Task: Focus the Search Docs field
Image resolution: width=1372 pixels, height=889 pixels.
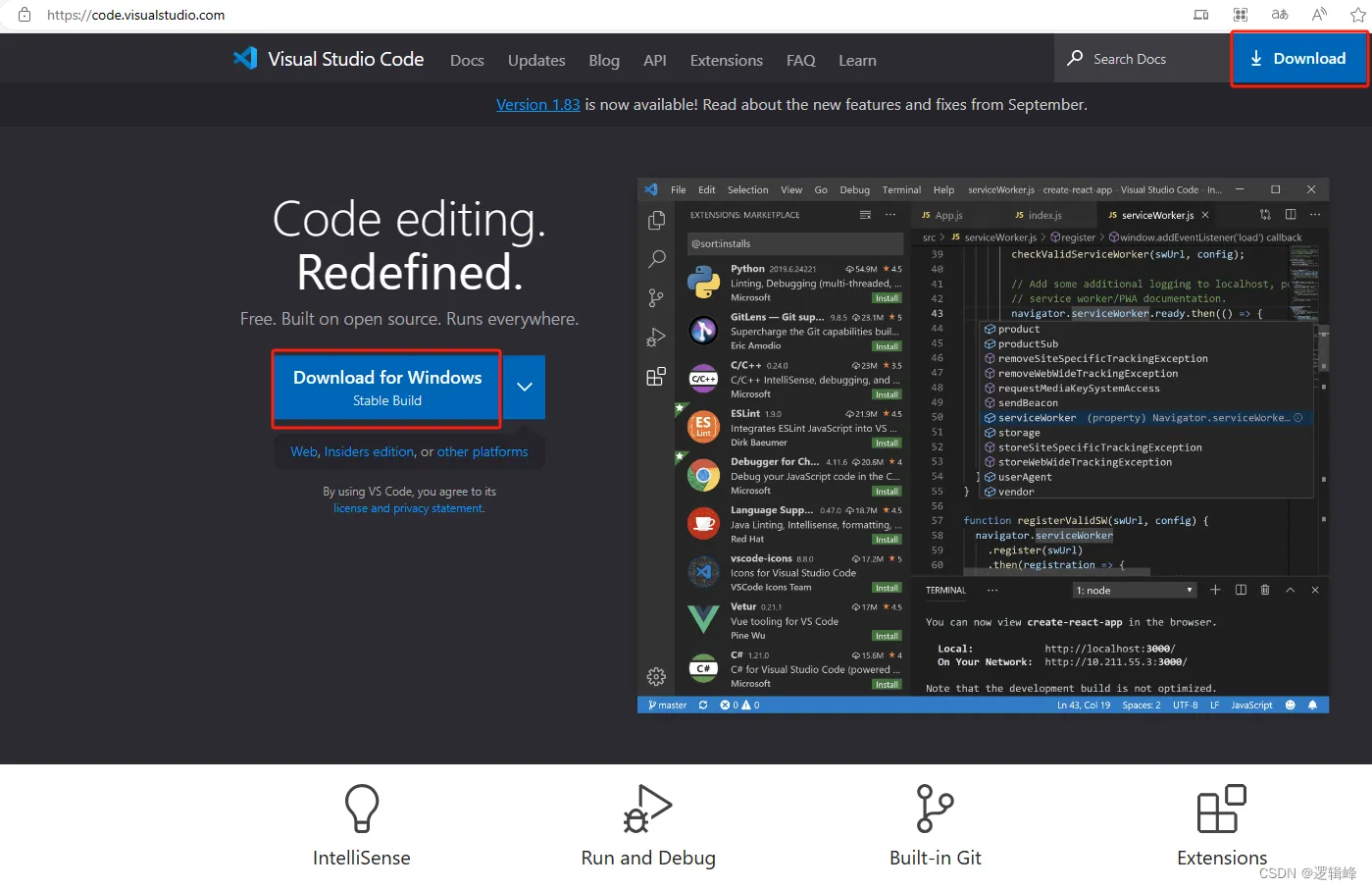Action: coord(1143,59)
